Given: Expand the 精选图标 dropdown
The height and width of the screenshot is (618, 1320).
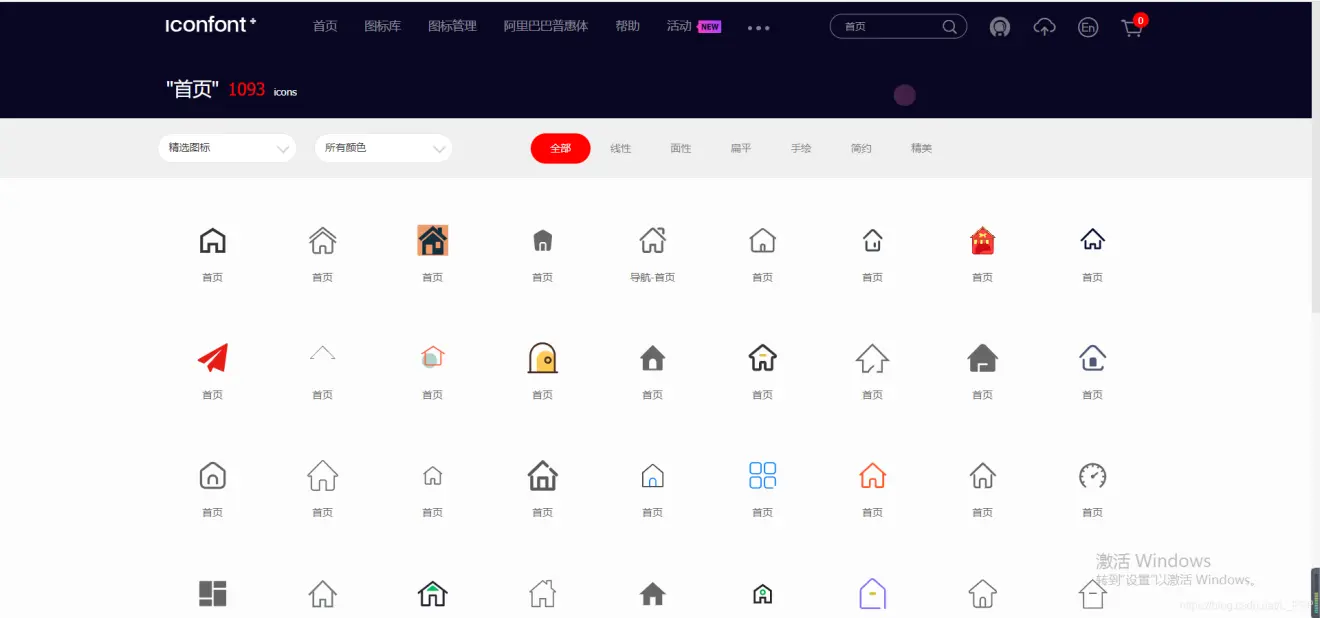Looking at the screenshot, I should click(227, 148).
